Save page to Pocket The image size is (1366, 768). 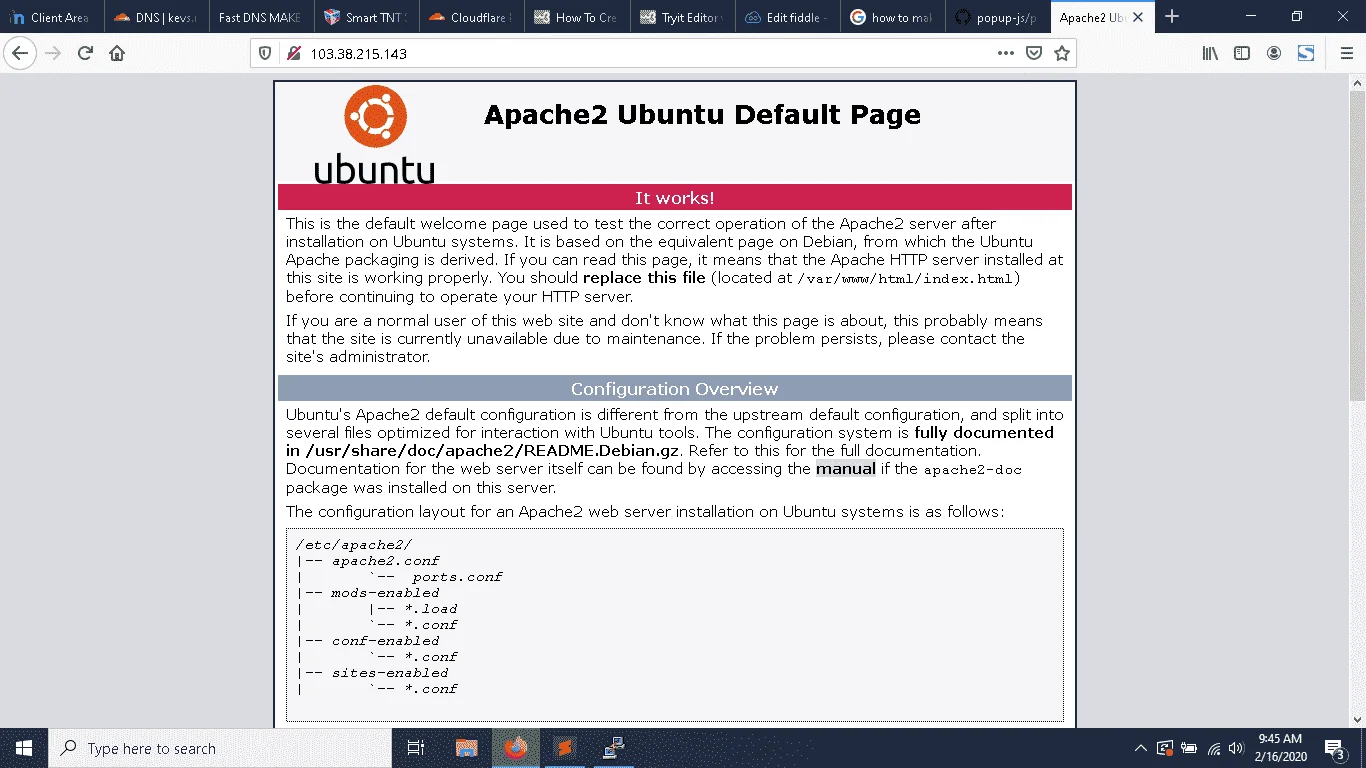click(1034, 53)
